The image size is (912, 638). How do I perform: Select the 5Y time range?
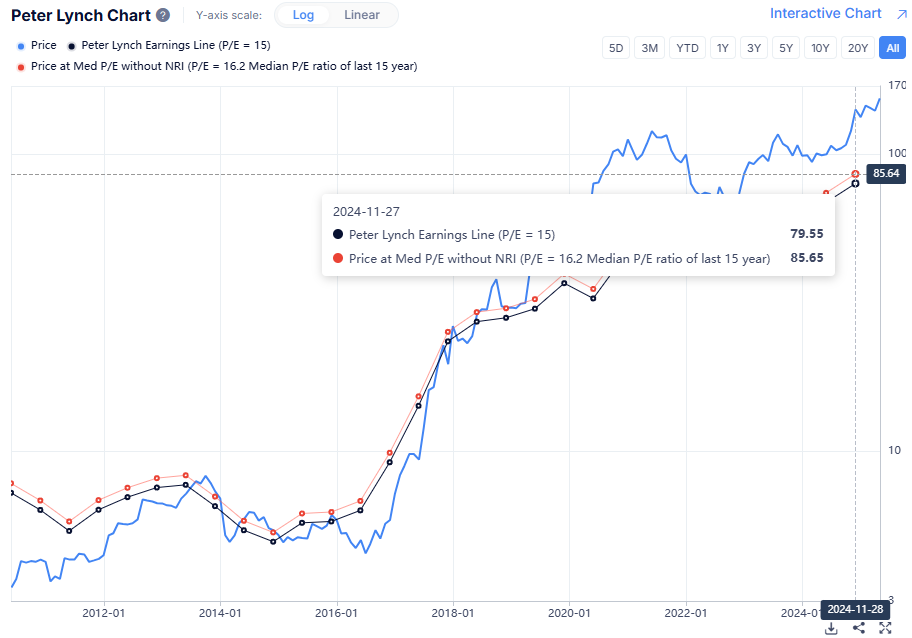(786, 48)
